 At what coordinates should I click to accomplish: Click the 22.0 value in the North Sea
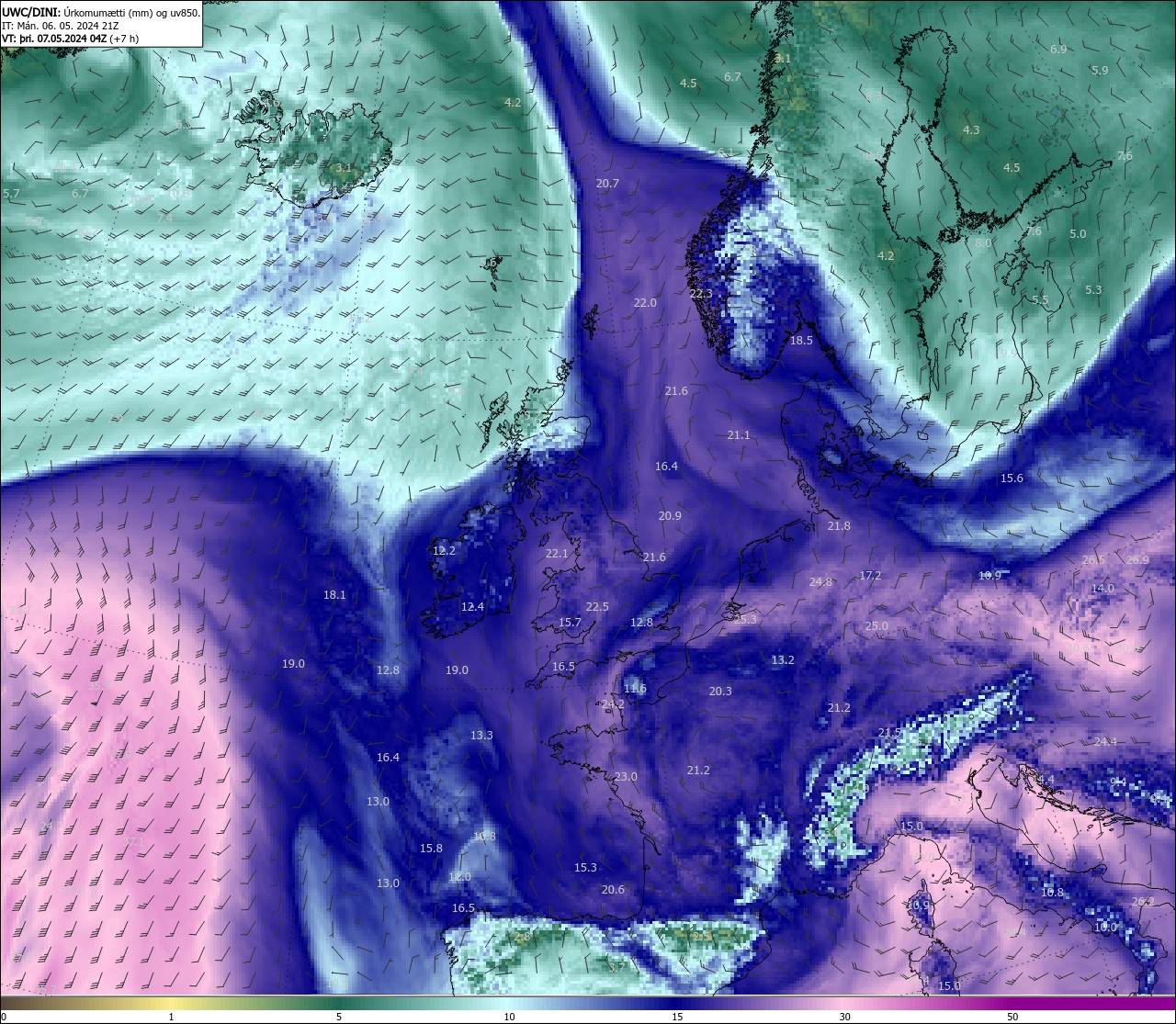(x=645, y=303)
